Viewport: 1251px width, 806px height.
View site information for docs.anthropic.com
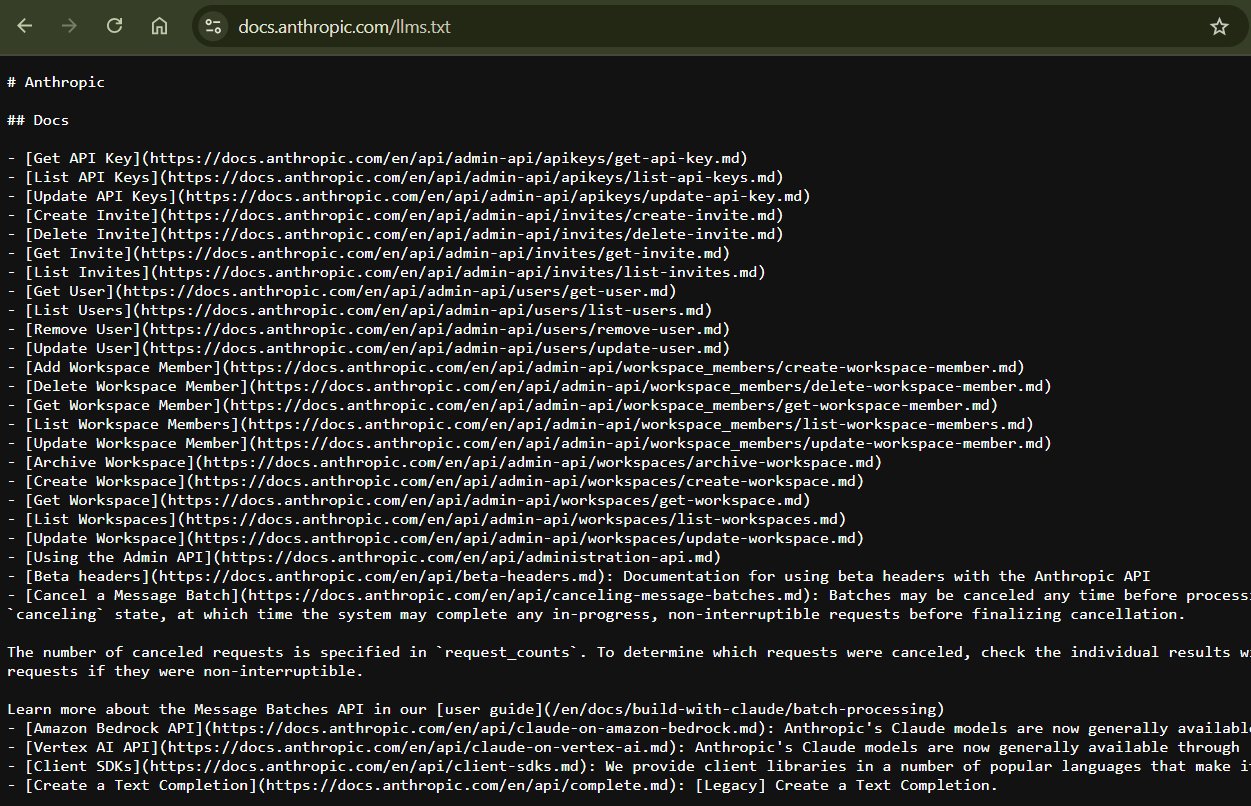coord(213,27)
